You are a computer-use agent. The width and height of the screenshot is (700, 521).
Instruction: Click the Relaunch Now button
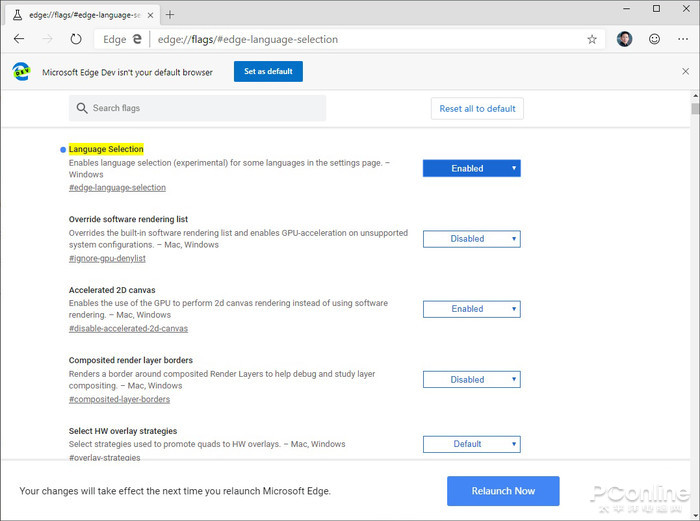(503, 491)
